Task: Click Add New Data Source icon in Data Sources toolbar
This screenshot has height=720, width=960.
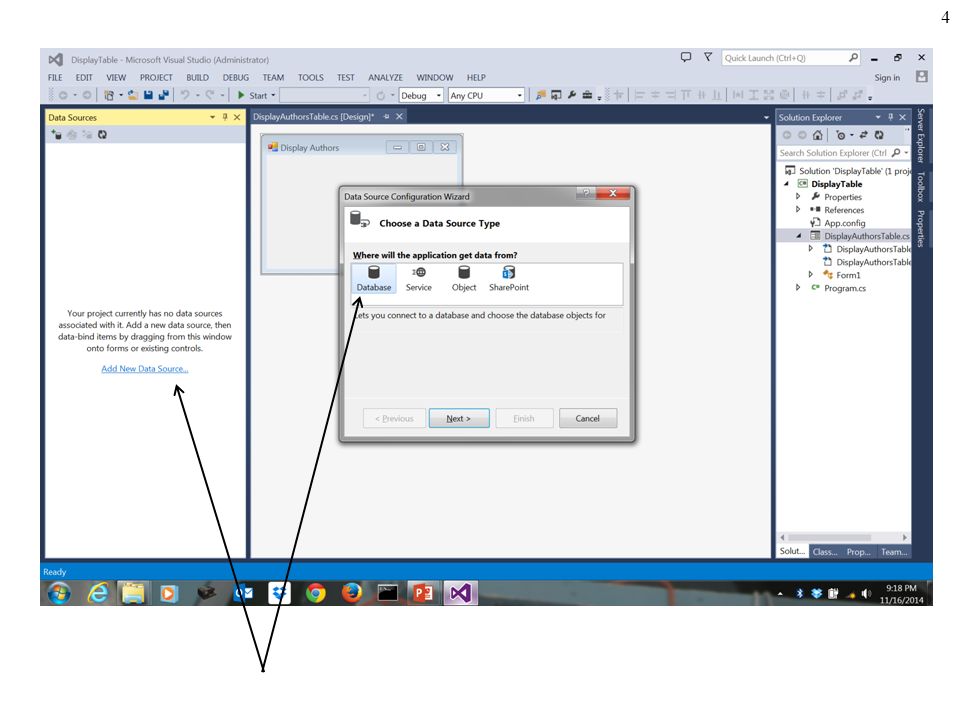Action: pos(56,135)
